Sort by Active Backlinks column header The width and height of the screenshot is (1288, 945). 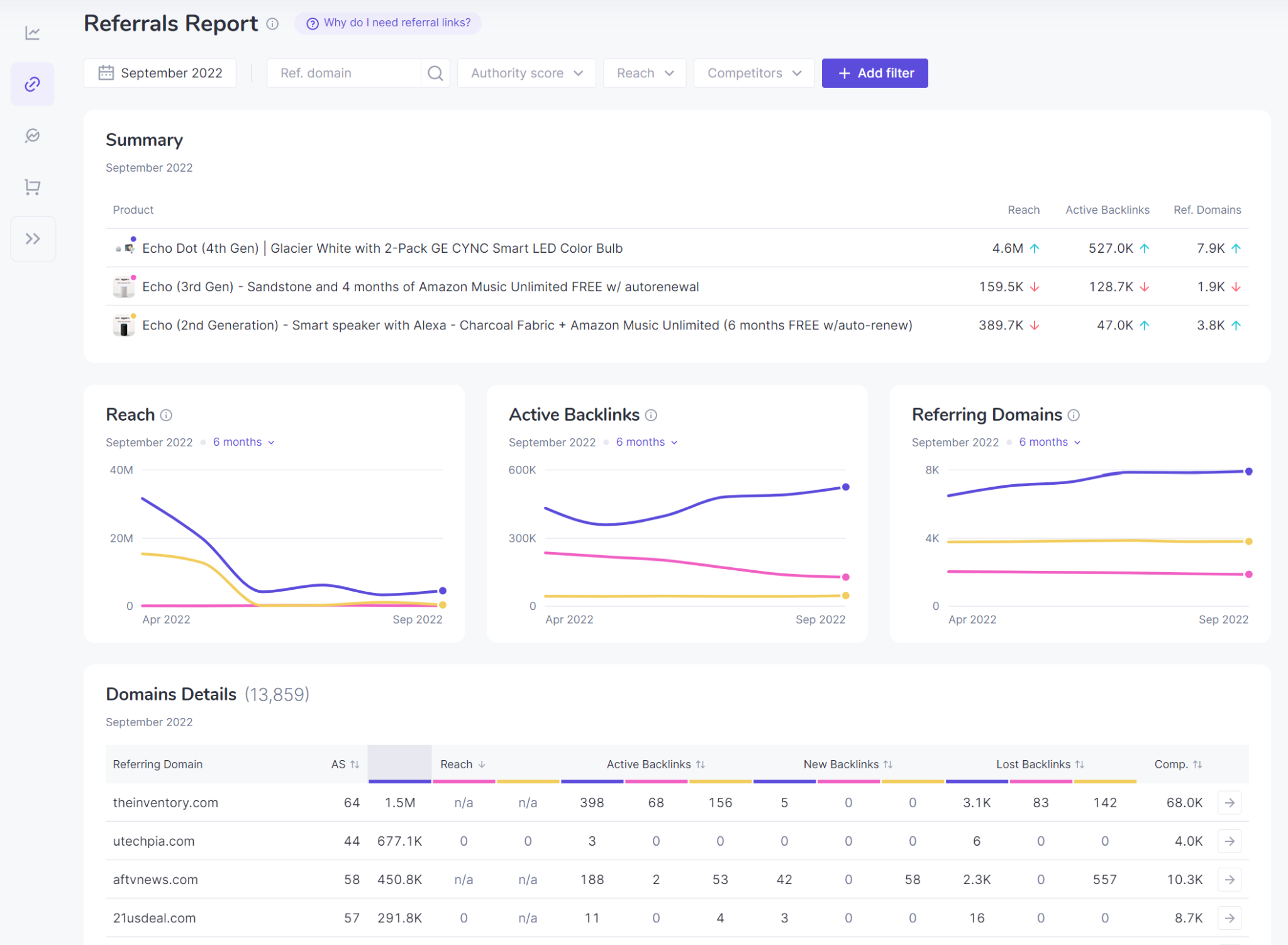point(655,765)
